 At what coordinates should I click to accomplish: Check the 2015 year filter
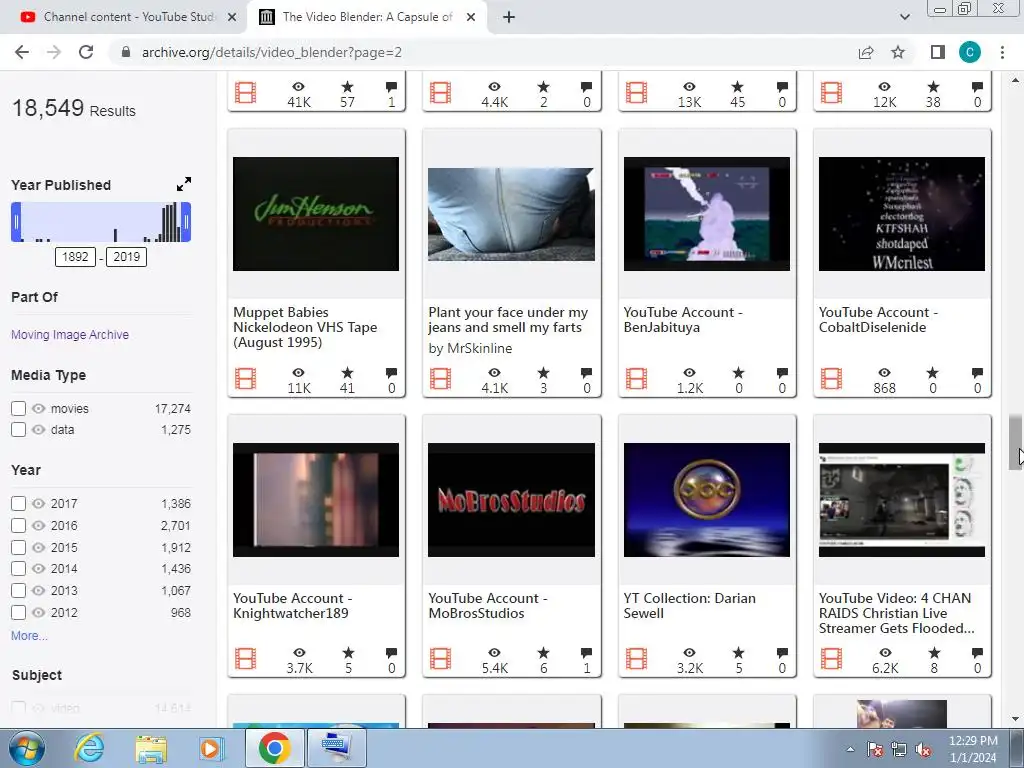tap(18, 547)
